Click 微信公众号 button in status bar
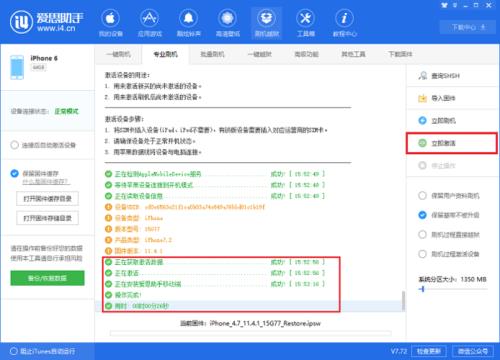 [x=473, y=351]
